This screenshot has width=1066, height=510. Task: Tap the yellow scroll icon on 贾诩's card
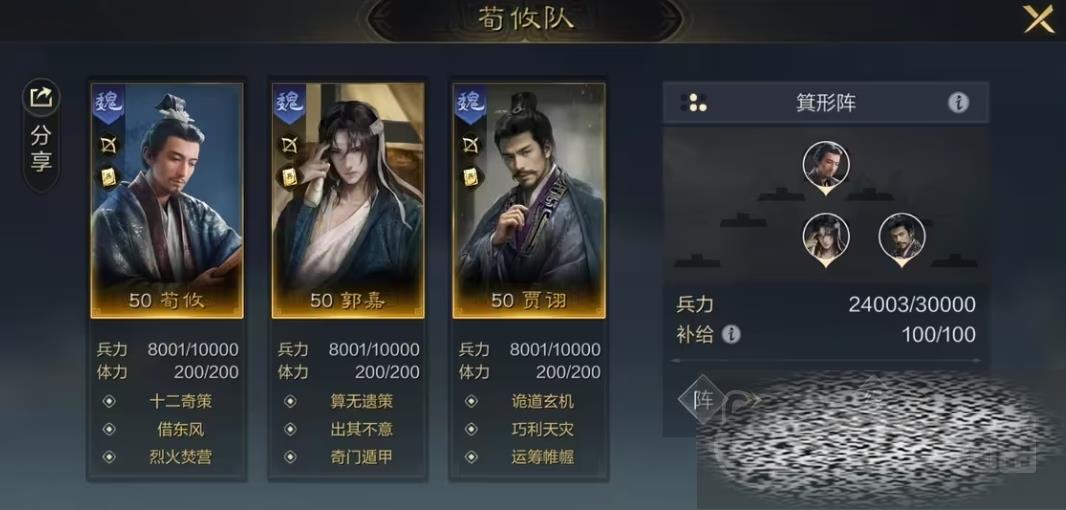click(470, 177)
